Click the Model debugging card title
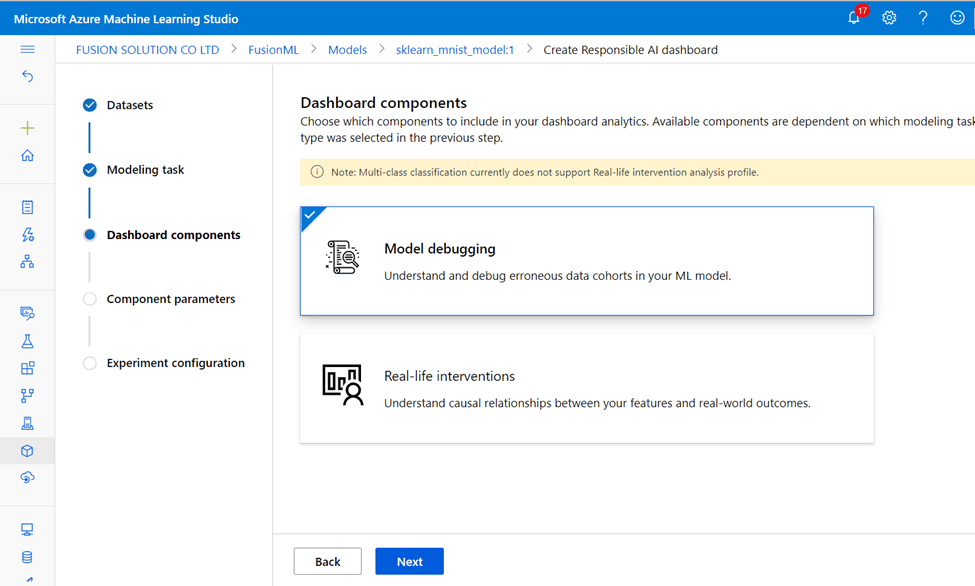The height and width of the screenshot is (586, 975). [440, 249]
